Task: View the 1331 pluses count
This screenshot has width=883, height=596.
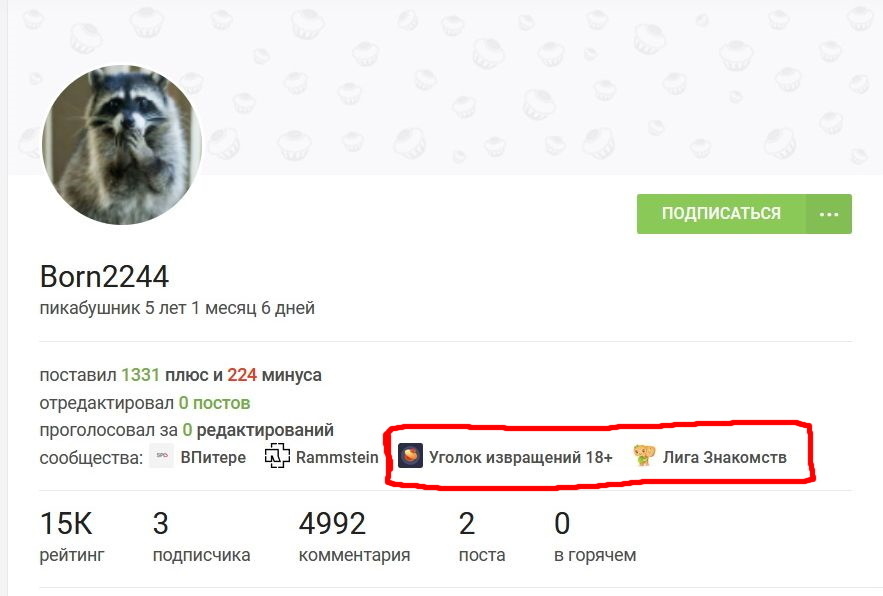Action: (x=140, y=375)
